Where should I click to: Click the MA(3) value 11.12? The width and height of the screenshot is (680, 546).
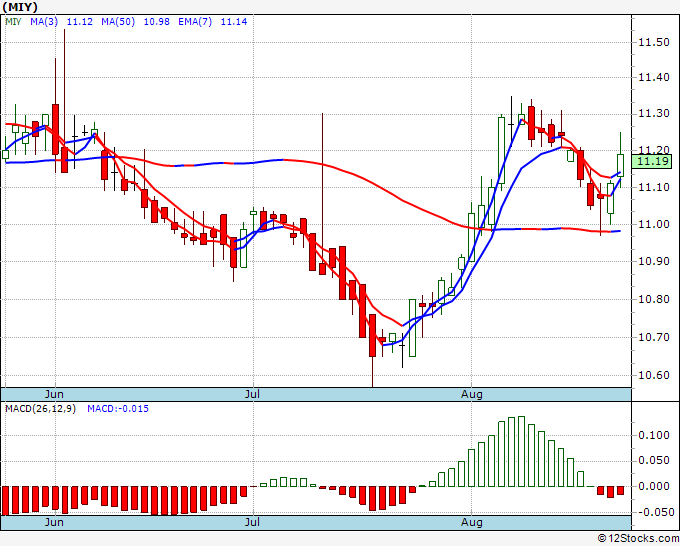pyautogui.click(x=80, y=22)
